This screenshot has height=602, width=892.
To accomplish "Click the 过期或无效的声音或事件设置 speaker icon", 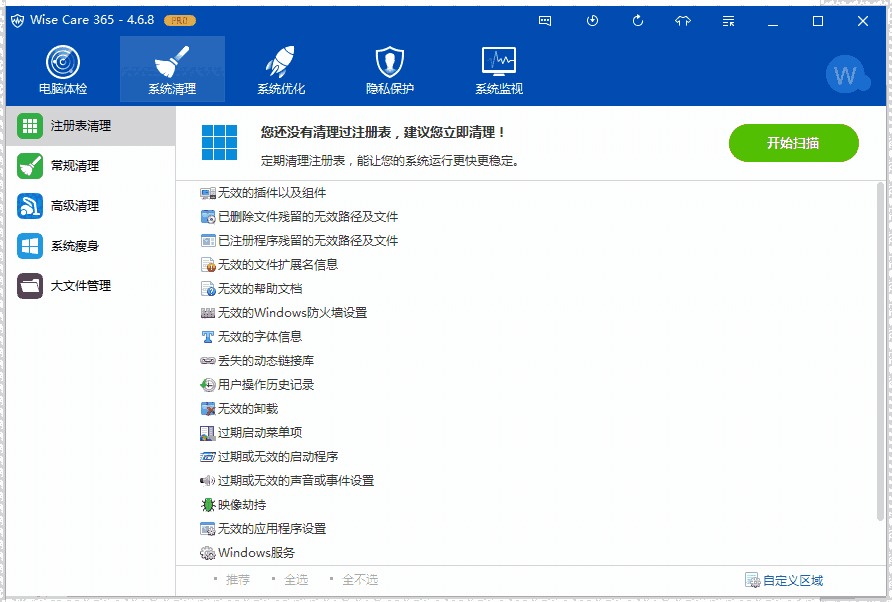I will (208, 481).
